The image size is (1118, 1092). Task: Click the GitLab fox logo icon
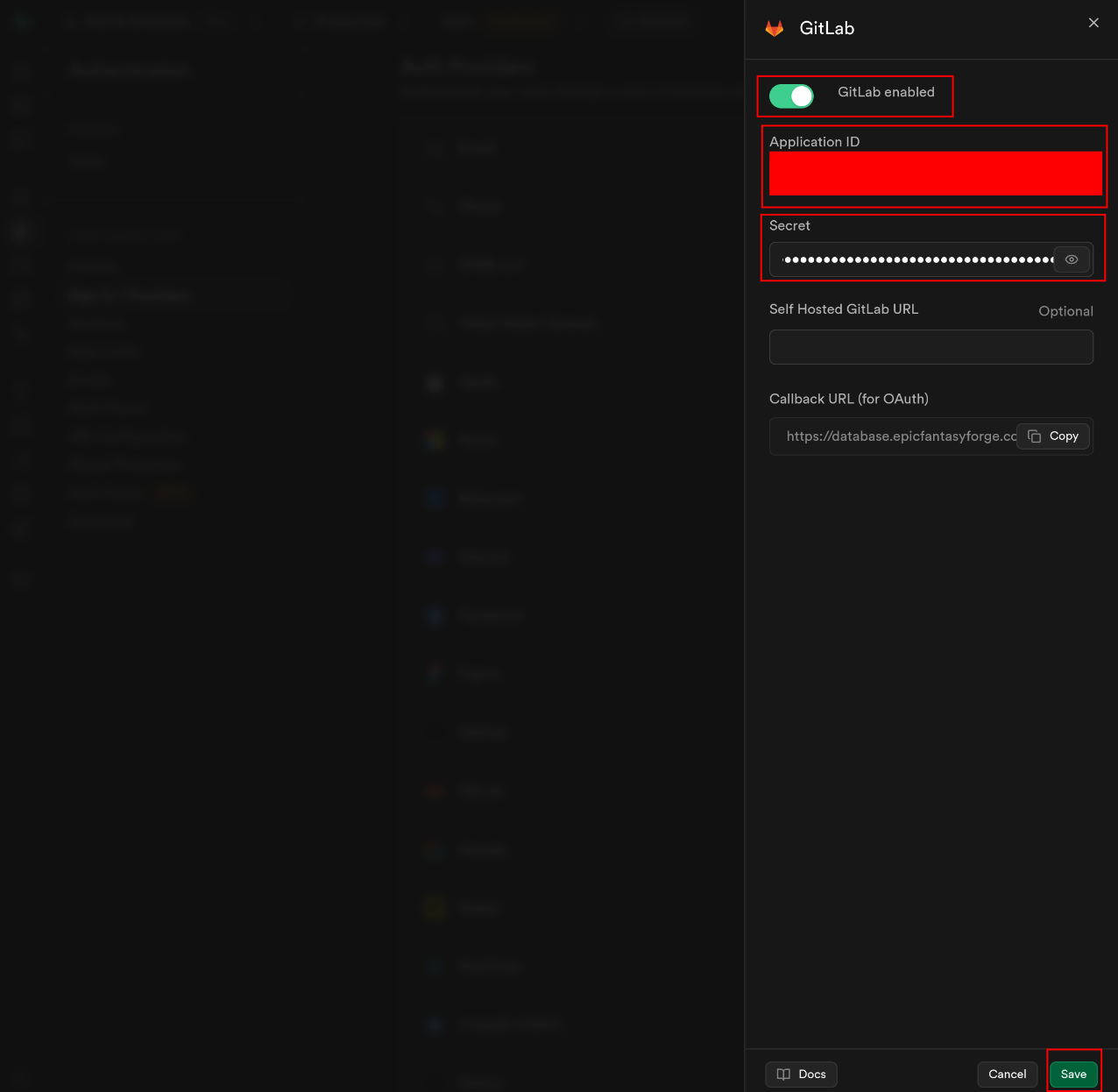pyautogui.click(x=775, y=29)
